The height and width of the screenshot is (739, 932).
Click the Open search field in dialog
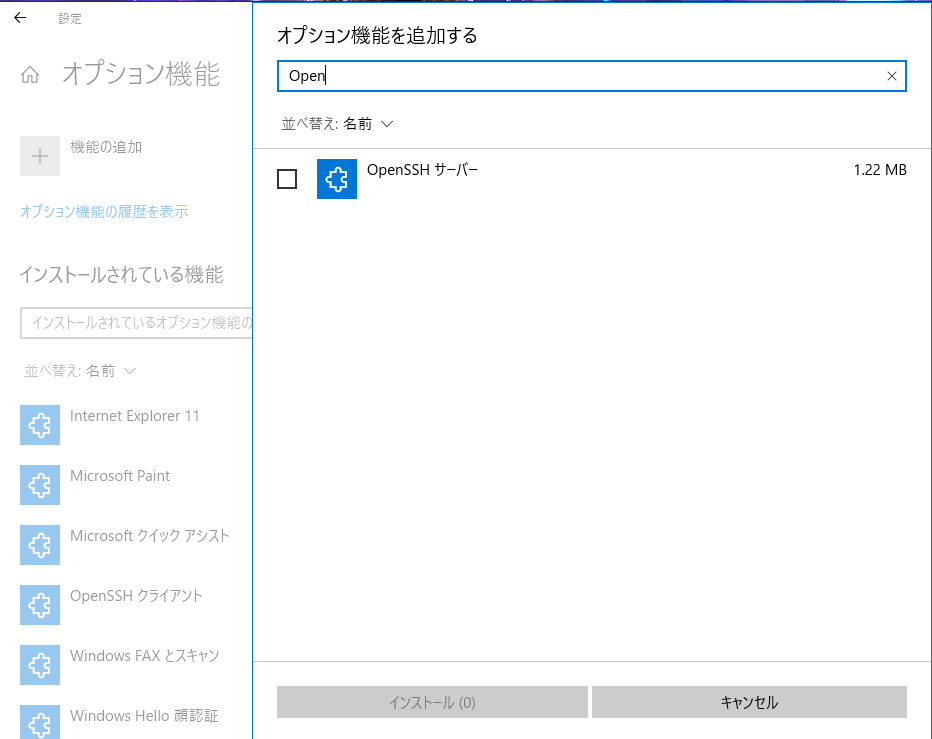click(x=591, y=76)
